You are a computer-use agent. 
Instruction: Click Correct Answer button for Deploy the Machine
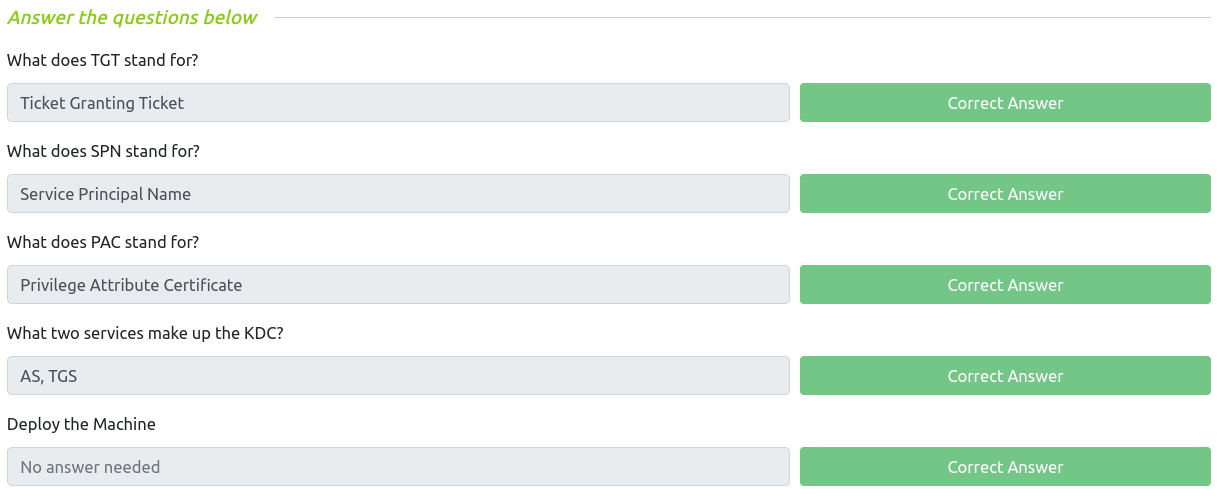[x=1005, y=467]
